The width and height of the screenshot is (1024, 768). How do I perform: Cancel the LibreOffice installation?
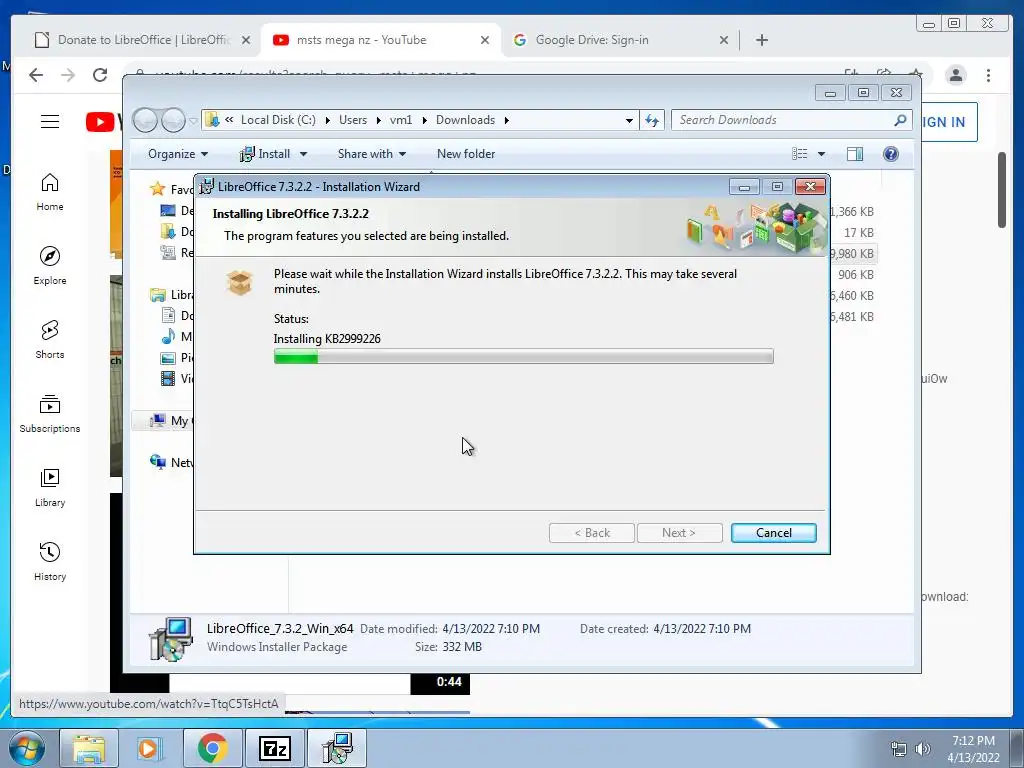click(x=773, y=533)
